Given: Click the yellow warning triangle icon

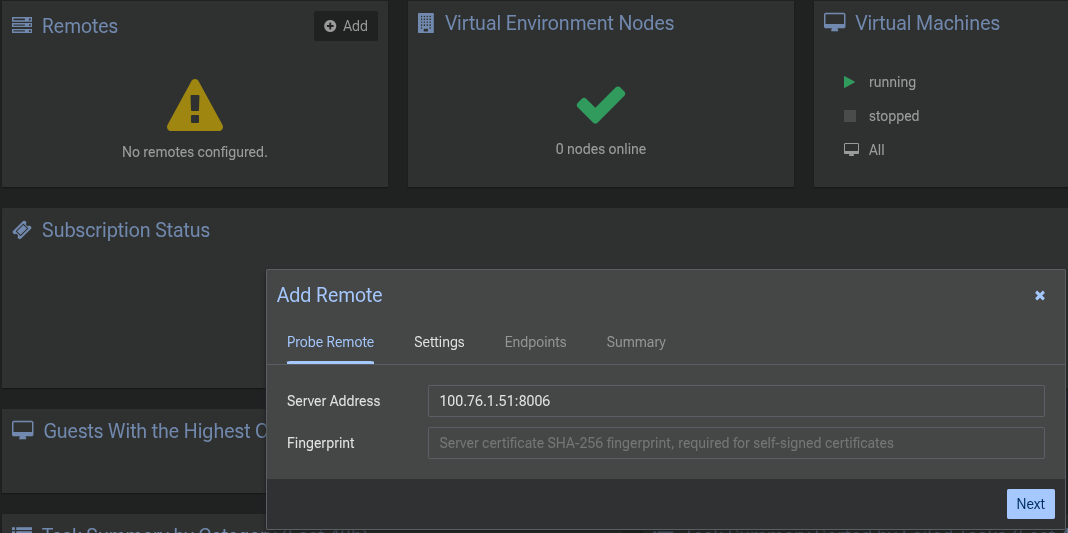Looking at the screenshot, I should 195,105.
